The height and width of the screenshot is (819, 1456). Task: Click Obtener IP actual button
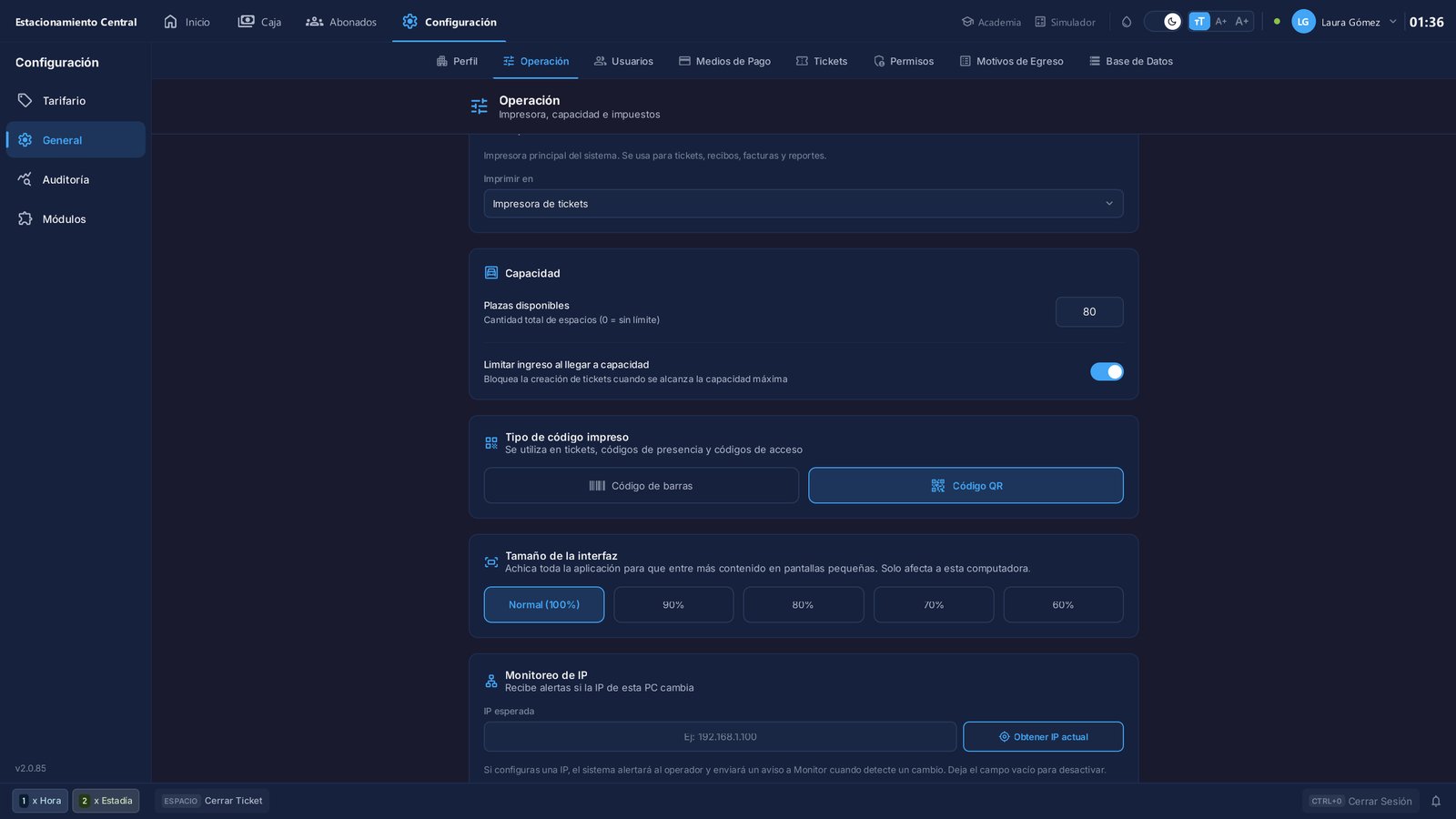point(1043,737)
